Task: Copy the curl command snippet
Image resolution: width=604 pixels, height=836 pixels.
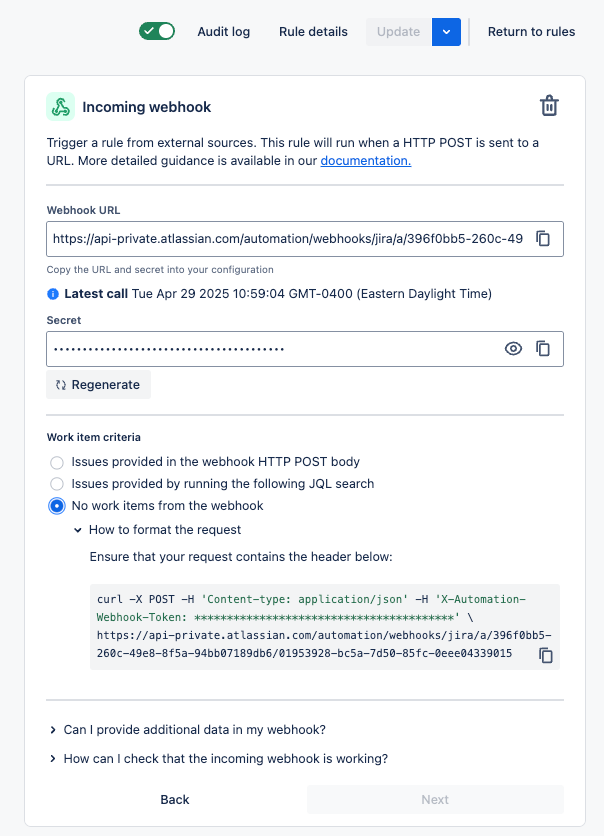Action: point(546,655)
